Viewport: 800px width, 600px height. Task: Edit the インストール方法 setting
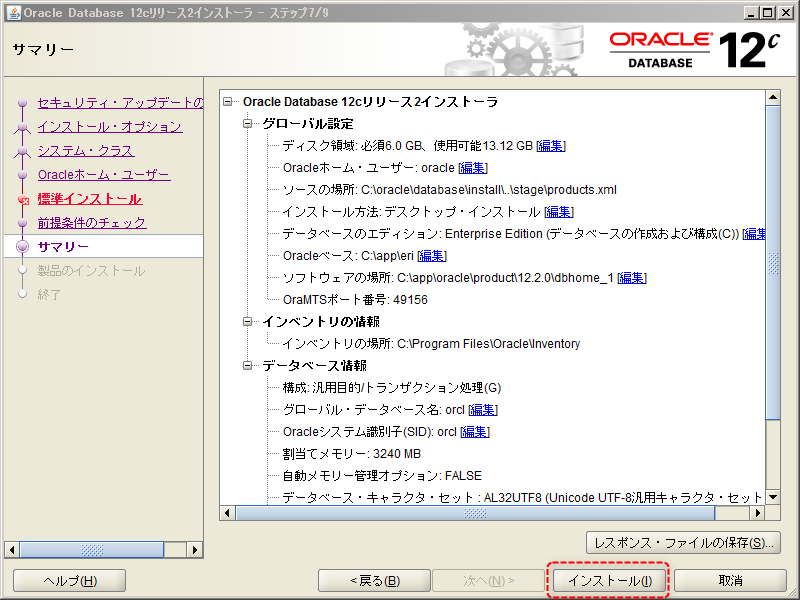click(x=558, y=211)
